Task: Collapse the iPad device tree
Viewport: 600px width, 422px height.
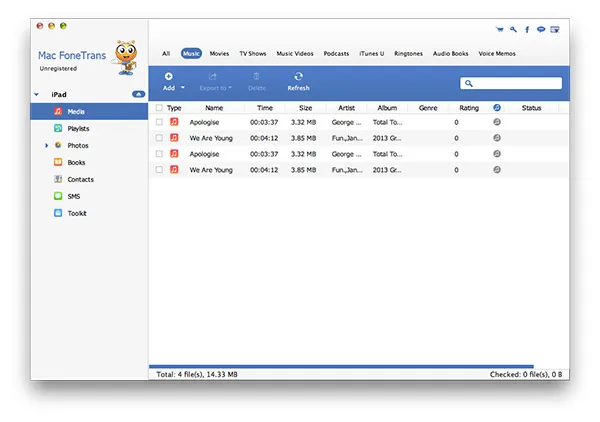Action: [x=36, y=94]
